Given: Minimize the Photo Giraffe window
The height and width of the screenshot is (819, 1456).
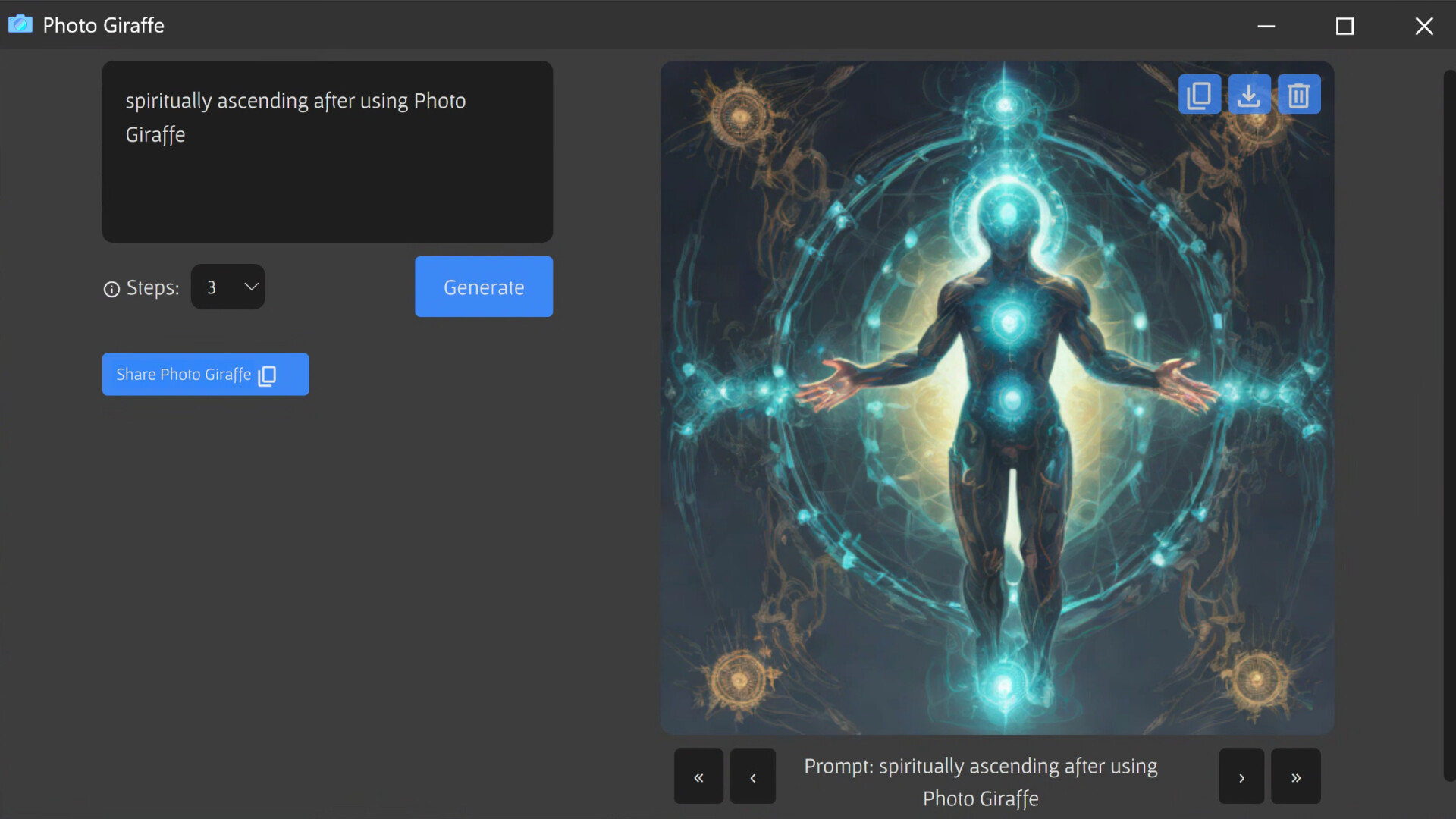Looking at the screenshot, I should (1266, 25).
